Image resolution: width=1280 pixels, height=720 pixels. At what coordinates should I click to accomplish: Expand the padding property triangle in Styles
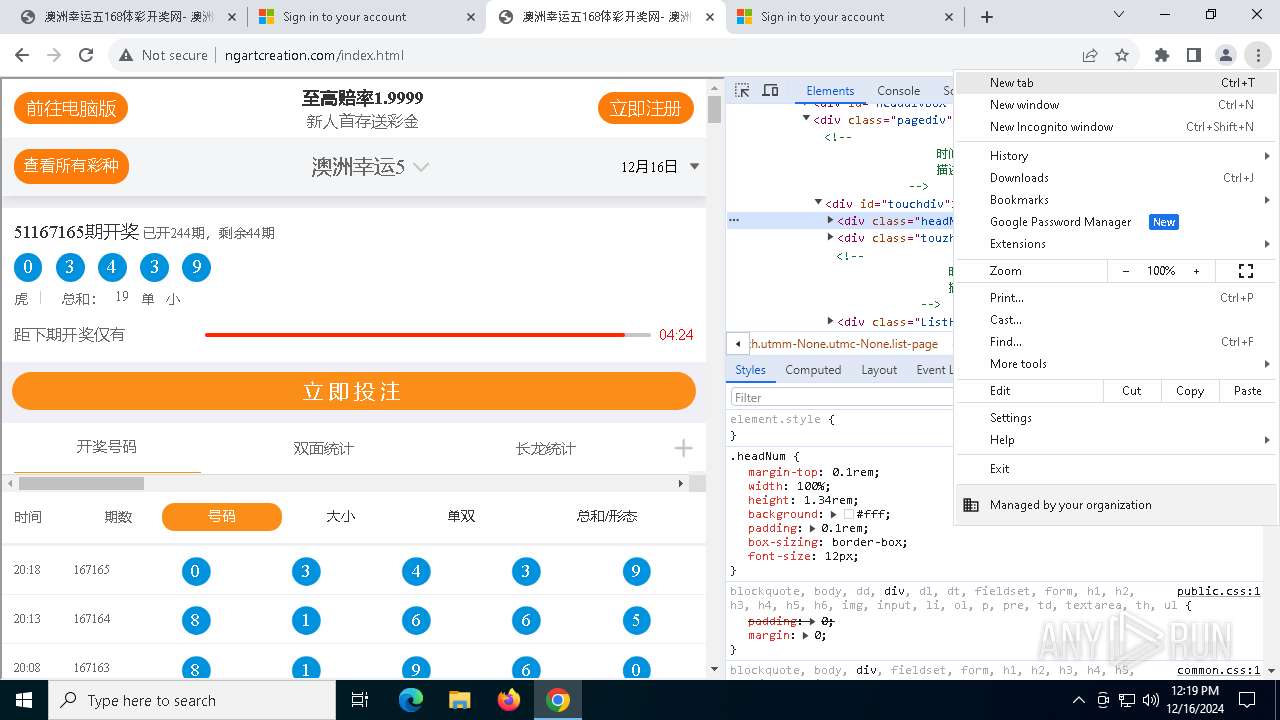click(x=812, y=528)
